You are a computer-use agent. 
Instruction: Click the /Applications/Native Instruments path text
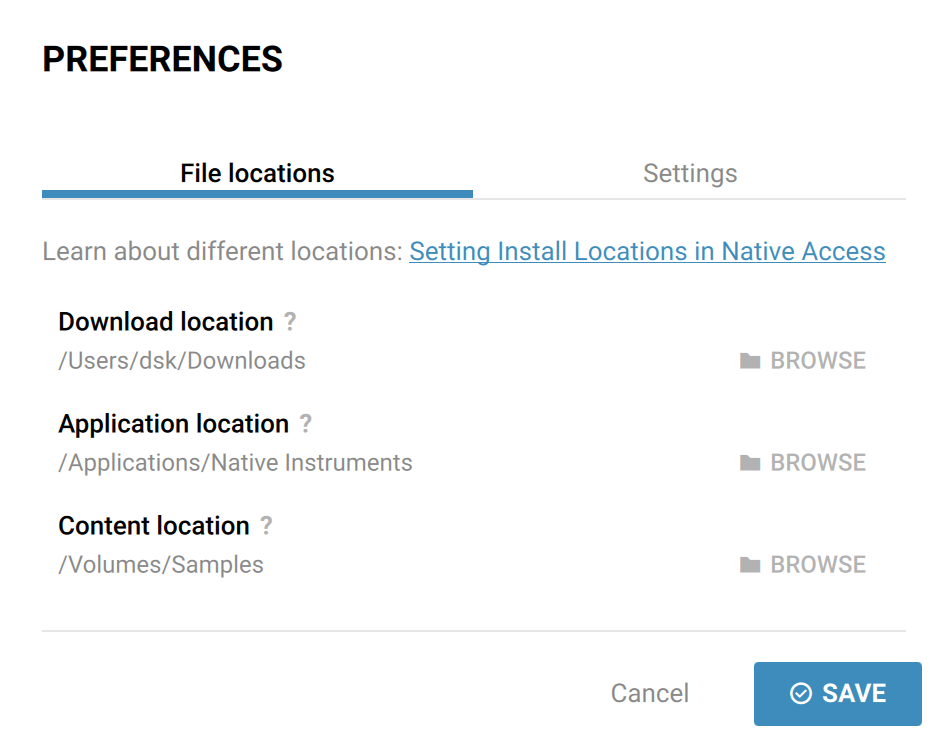click(235, 463)
